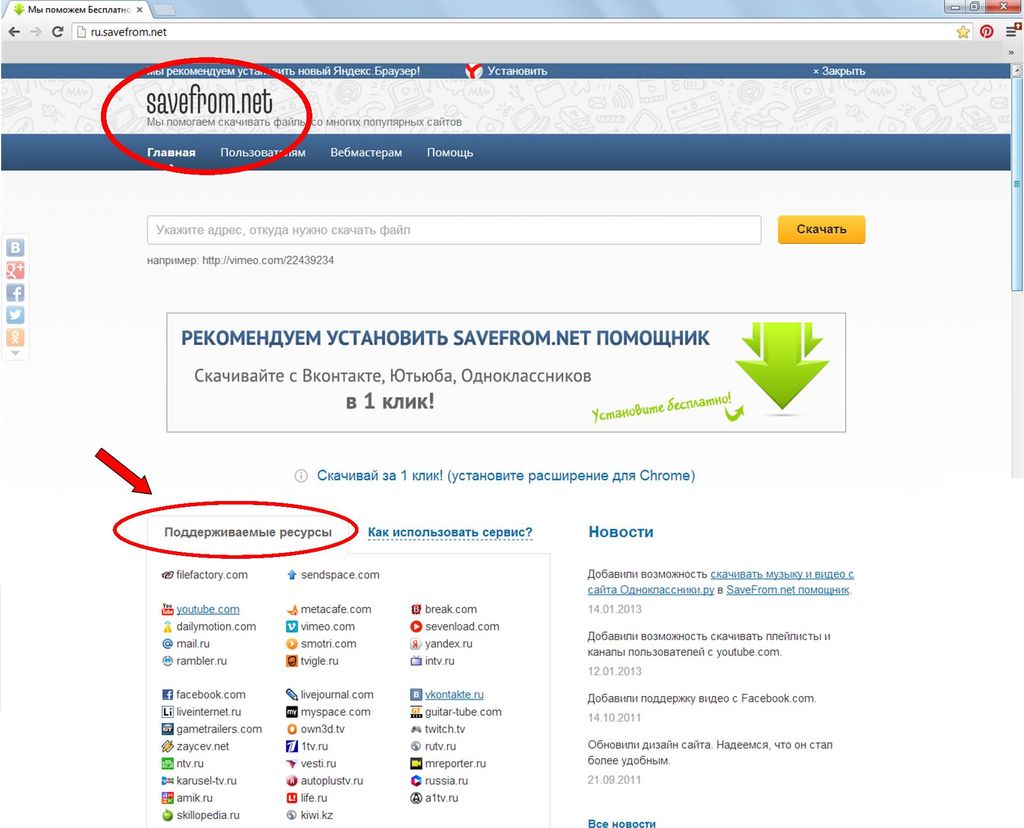Bookmark page with the star icon
The image size is (1024, 828).
point(963,32)
